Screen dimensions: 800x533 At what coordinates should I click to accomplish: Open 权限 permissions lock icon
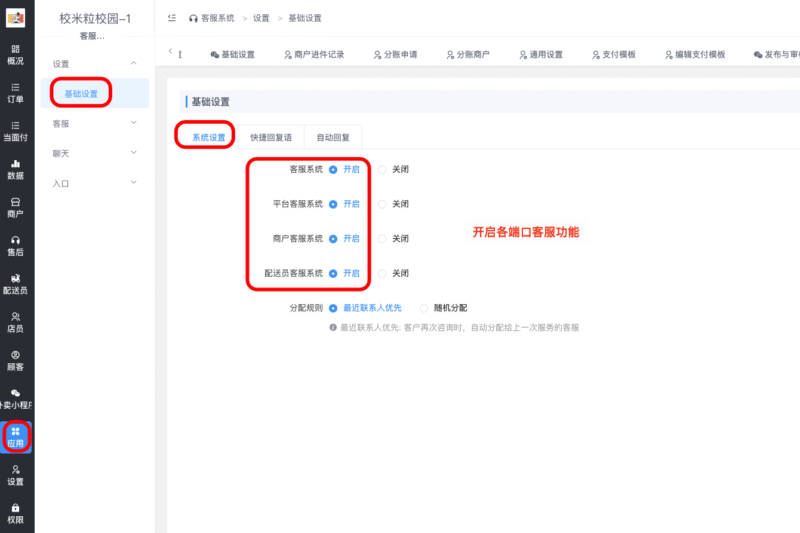(x=15, y=513)
